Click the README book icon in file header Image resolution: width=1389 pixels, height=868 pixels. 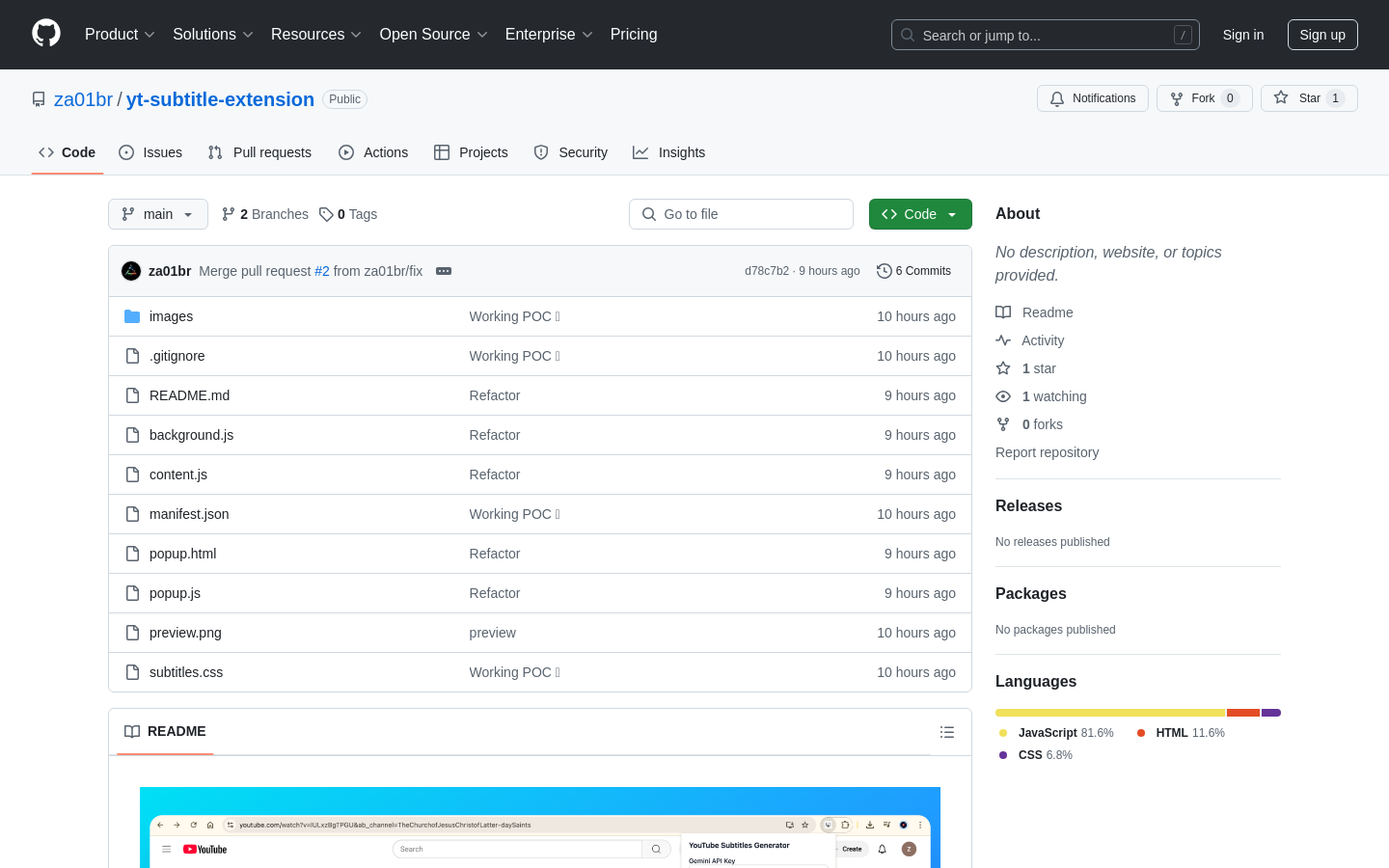[132, 731]
